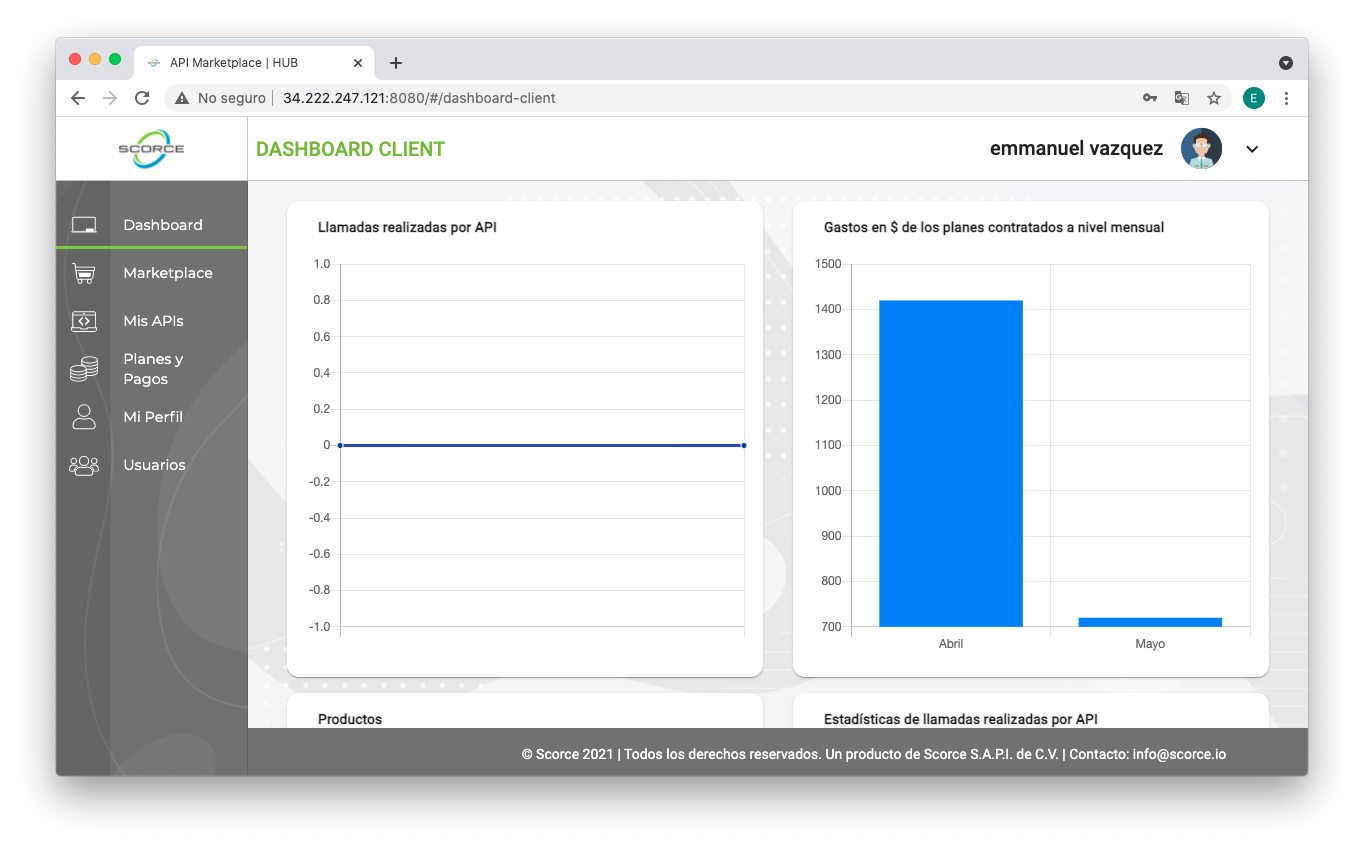This screenshot has width=1364, height=850.
Task: Open Planes y Pagos menu item
Action: coord(151,369)
